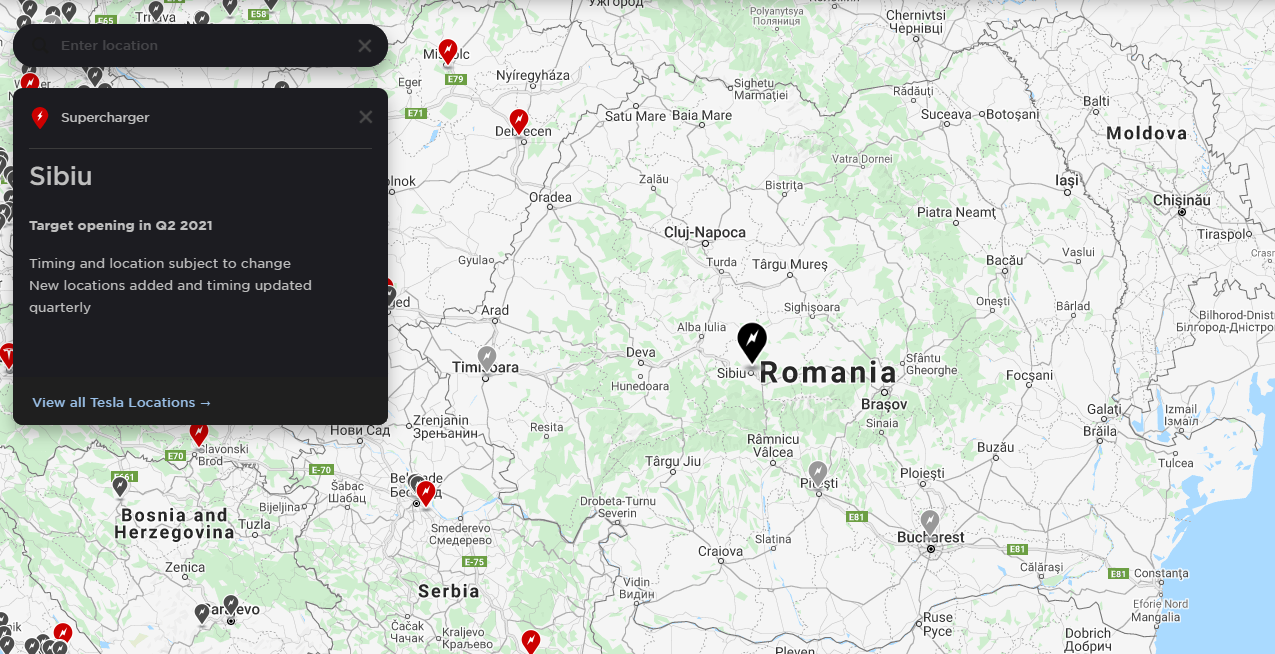Select the red Supercharger pin at Miskolc
Viewport: 1275px width, 654px height.
[448, 50]
